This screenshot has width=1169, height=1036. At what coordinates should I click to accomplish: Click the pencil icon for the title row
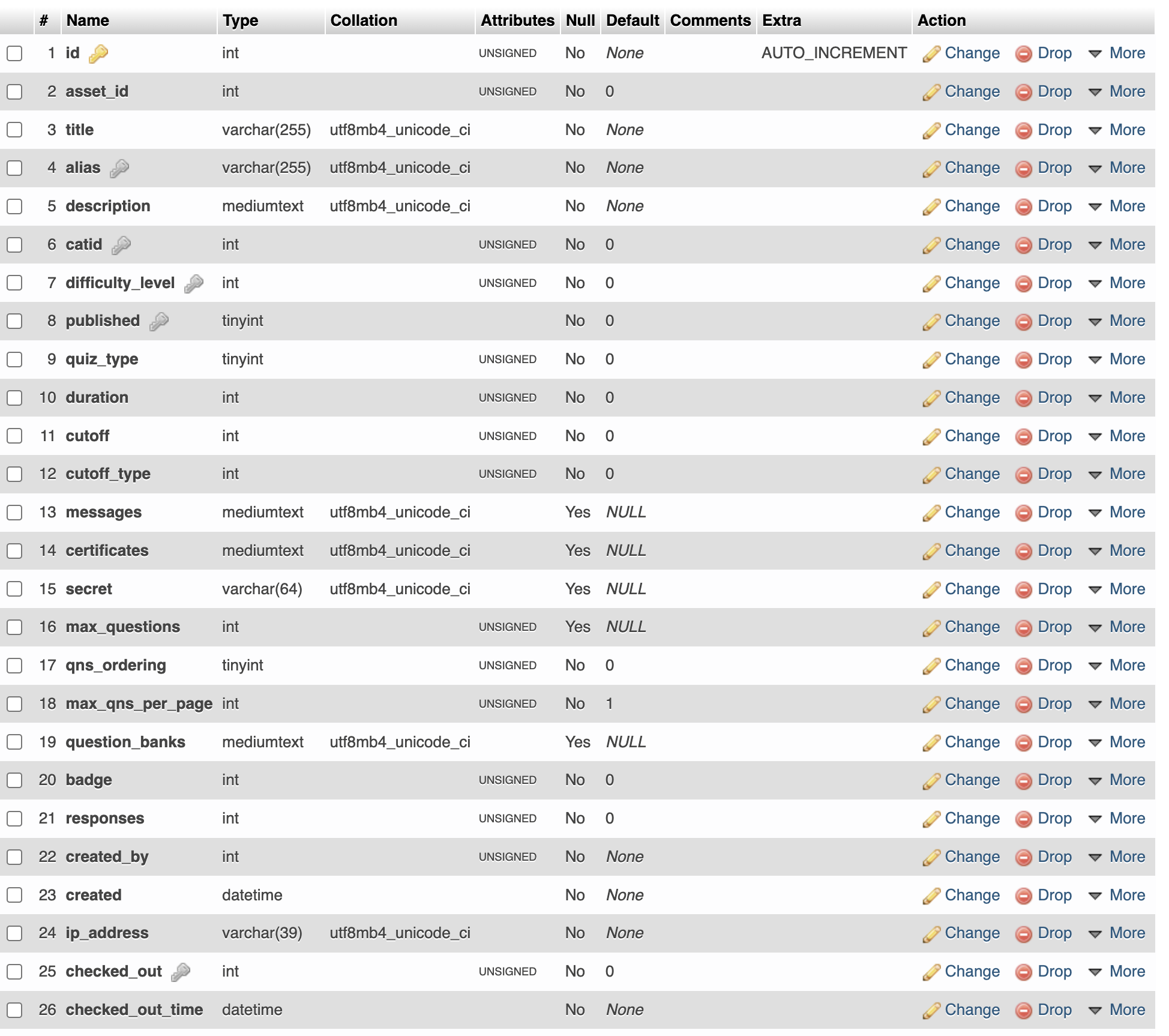click(x=931, y=130)
